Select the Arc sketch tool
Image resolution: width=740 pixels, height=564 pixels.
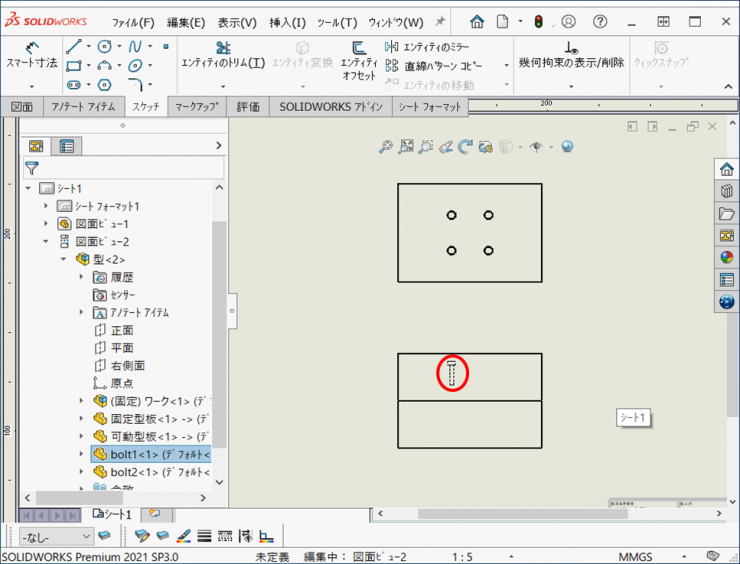click(x=104, y=66)
